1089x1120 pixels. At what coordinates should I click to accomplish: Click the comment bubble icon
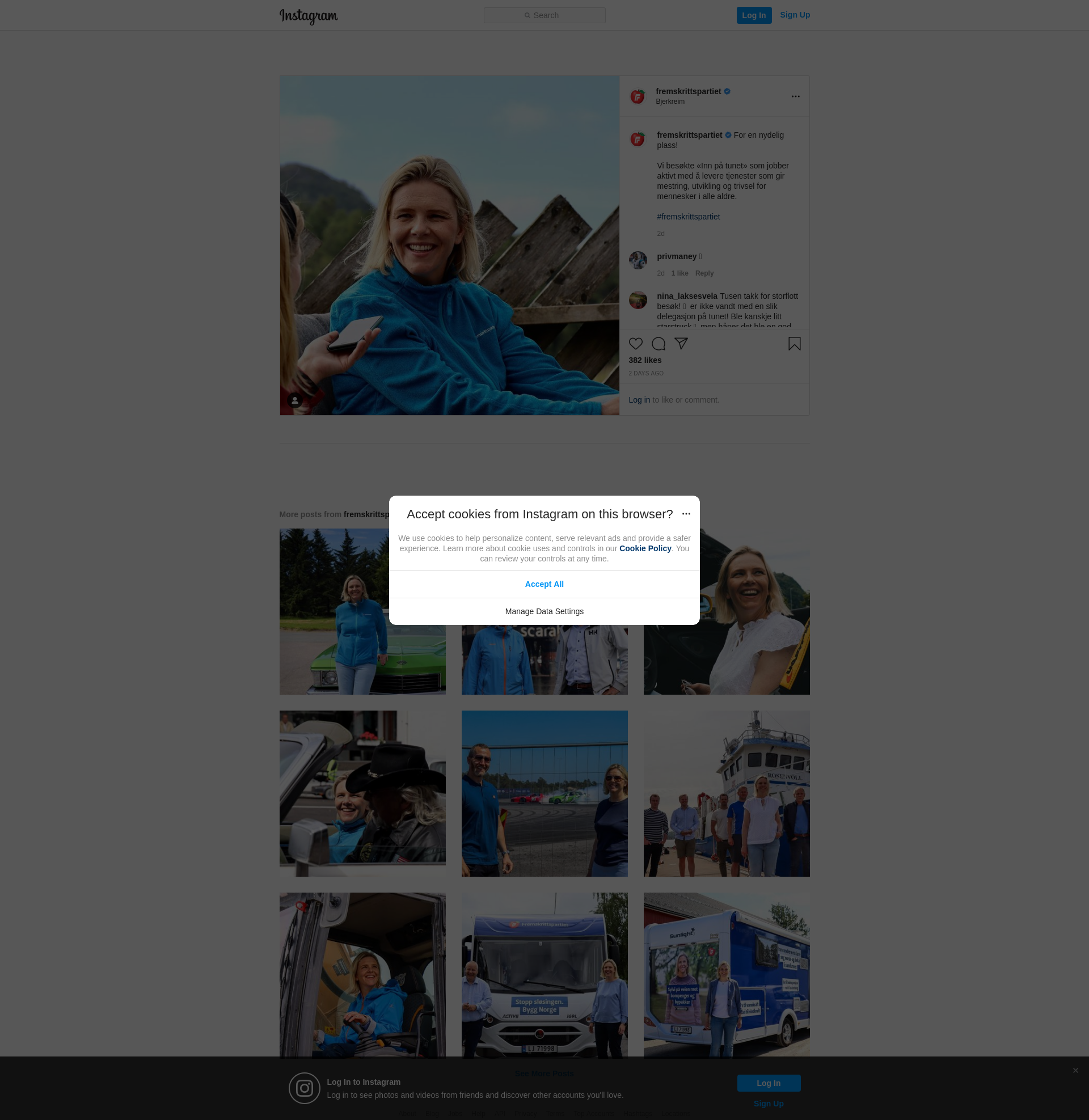point(659,344)
